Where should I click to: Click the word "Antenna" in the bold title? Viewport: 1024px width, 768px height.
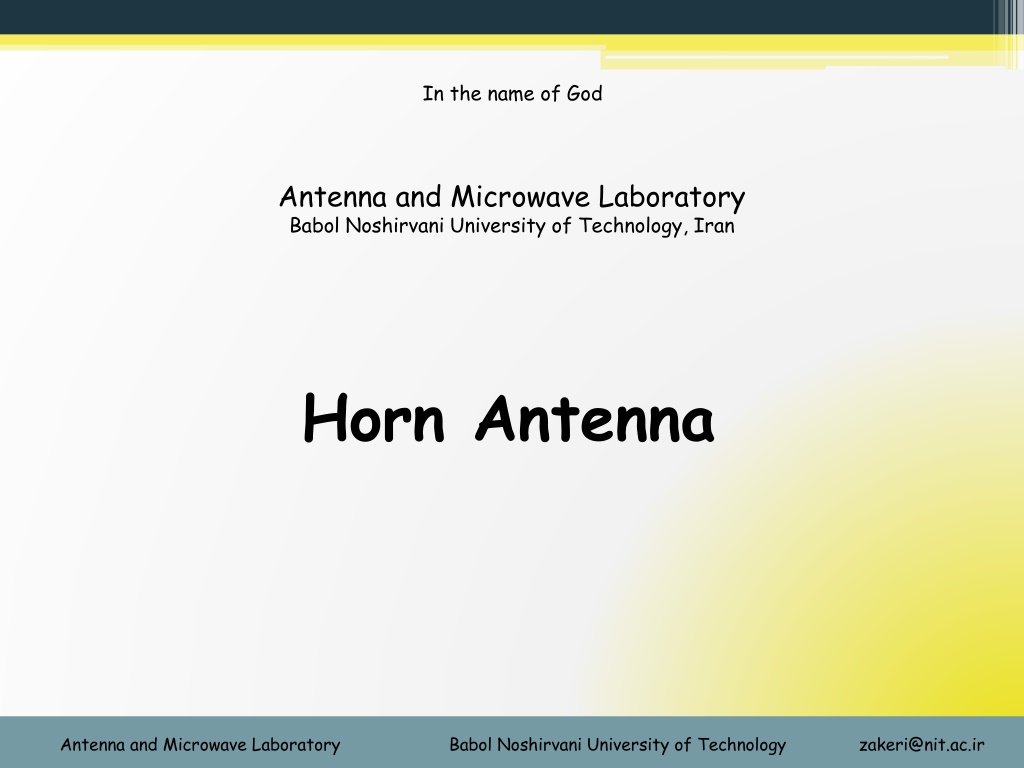(594, 419)
